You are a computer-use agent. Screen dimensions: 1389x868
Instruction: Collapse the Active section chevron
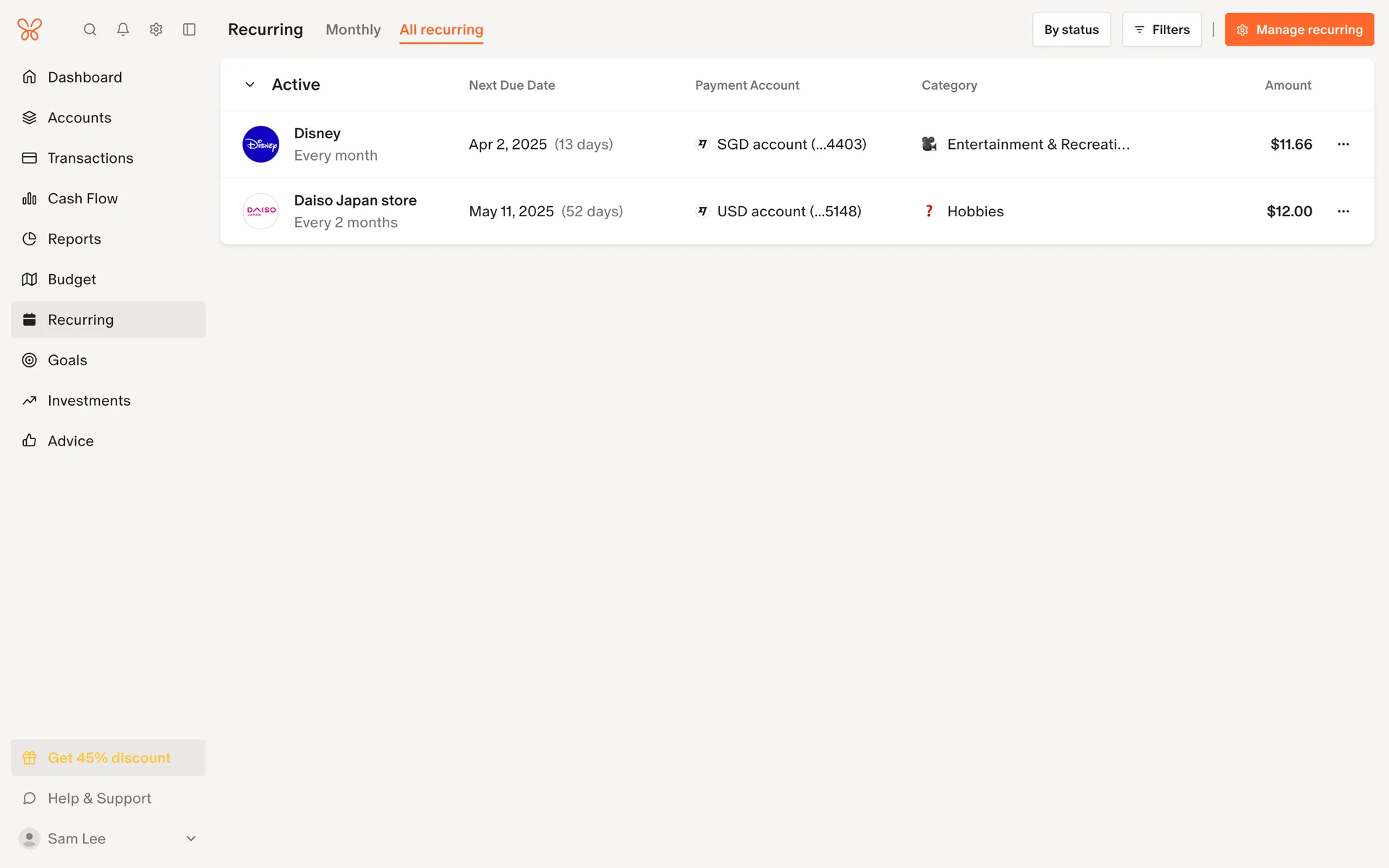[x=250, y=85]
